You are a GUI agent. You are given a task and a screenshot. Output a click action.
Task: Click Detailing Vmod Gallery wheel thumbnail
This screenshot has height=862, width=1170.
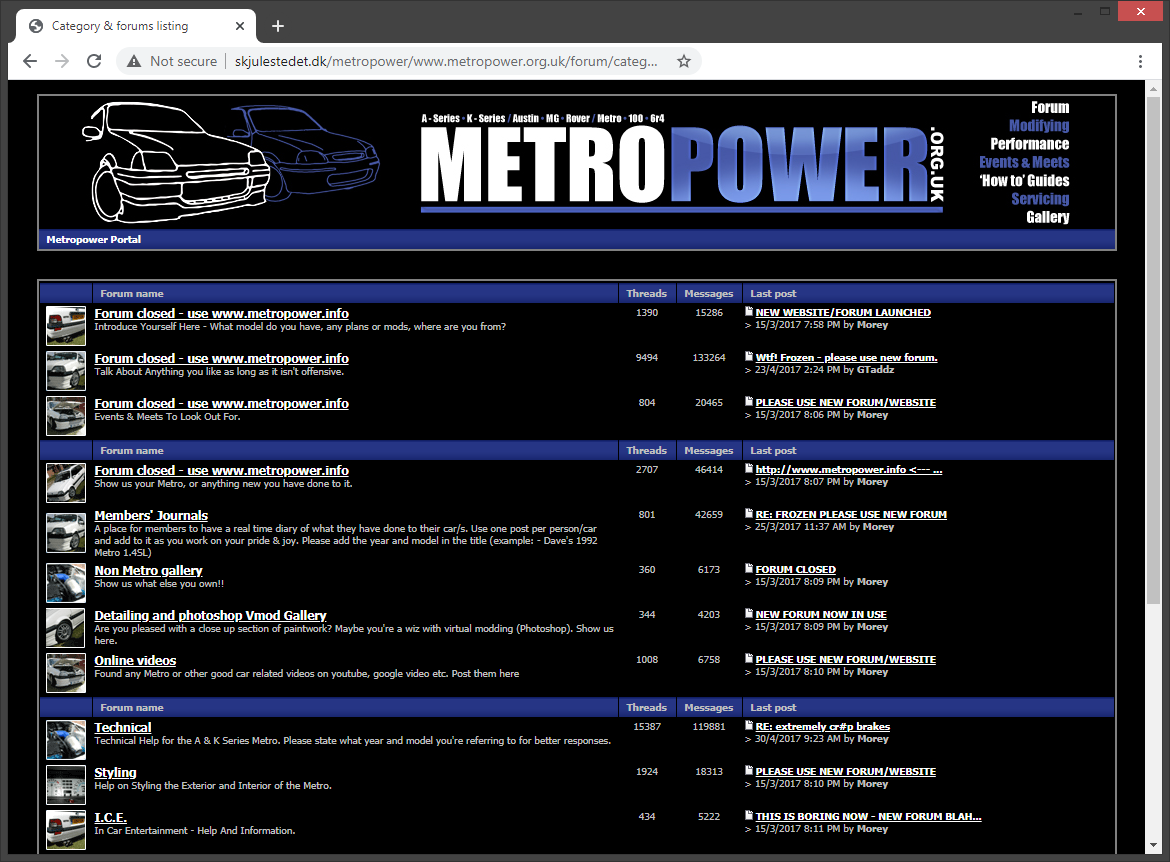(x=66, y=627)
